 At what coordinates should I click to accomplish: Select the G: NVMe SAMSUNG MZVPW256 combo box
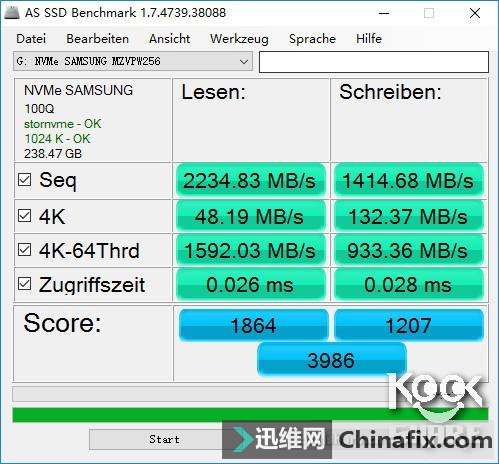(133, 61)
